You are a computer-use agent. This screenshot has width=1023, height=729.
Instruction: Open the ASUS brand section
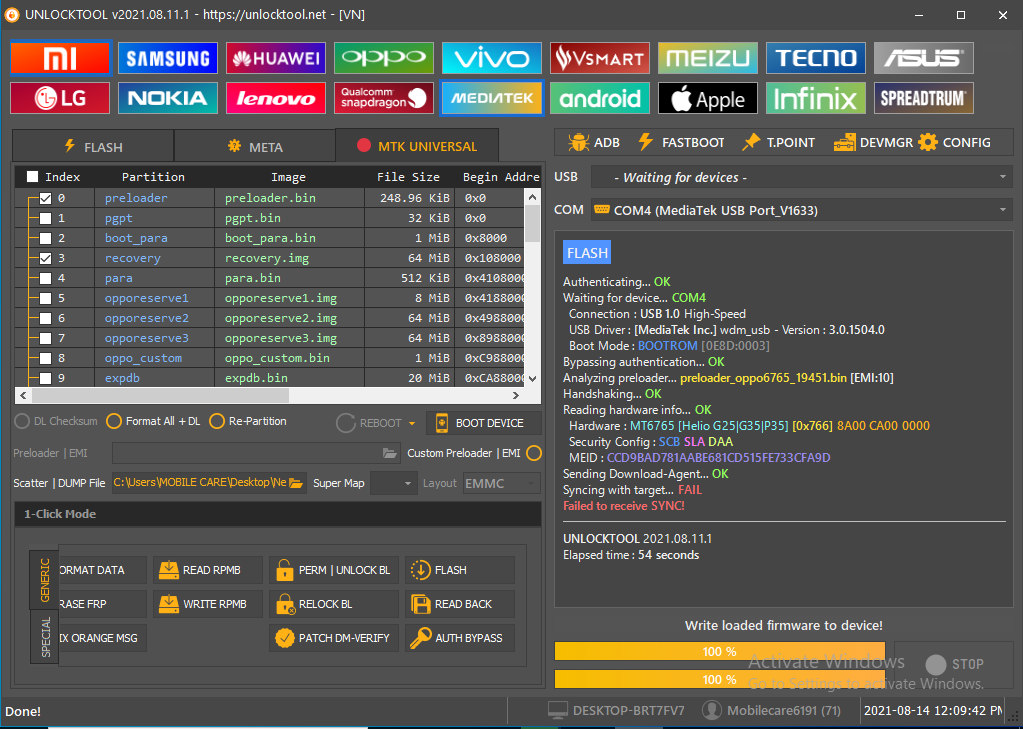click(923, 58)
